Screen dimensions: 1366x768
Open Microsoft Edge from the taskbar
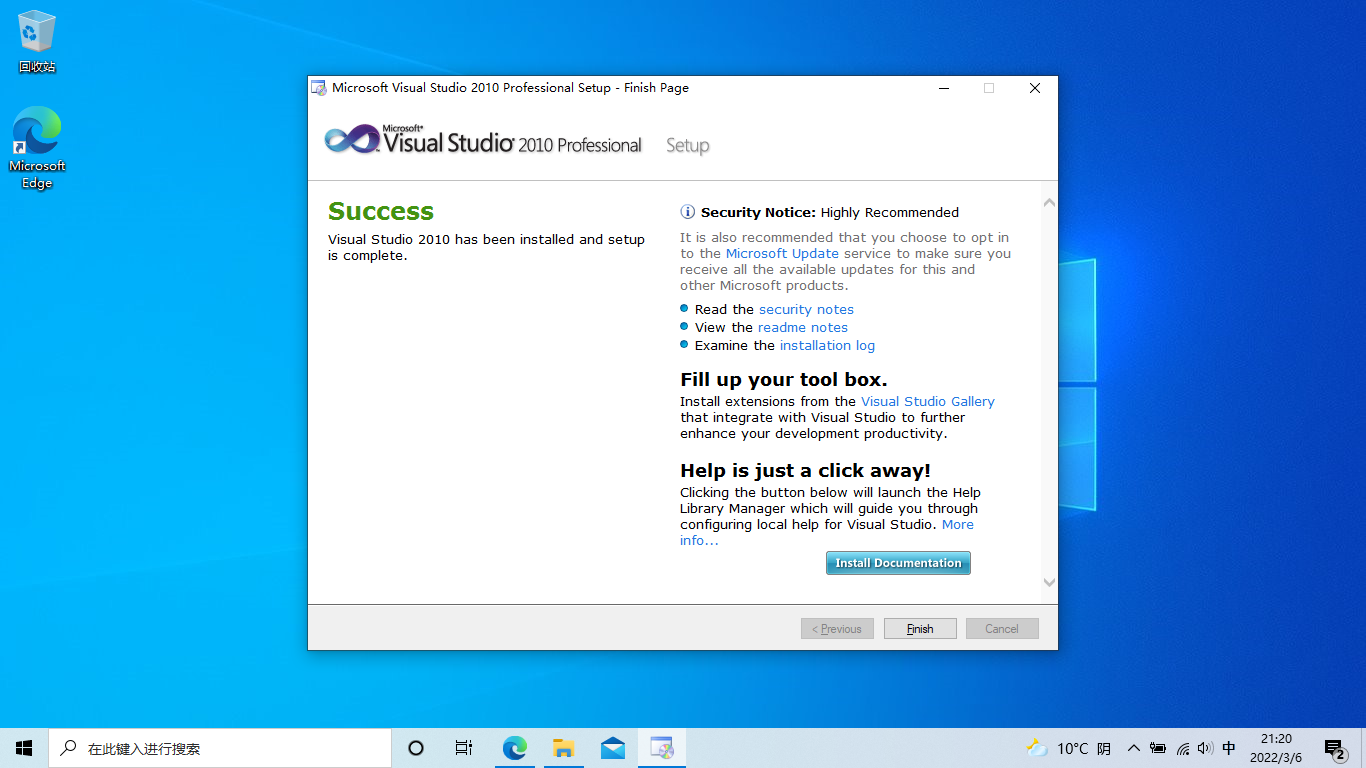click(514, 747)
